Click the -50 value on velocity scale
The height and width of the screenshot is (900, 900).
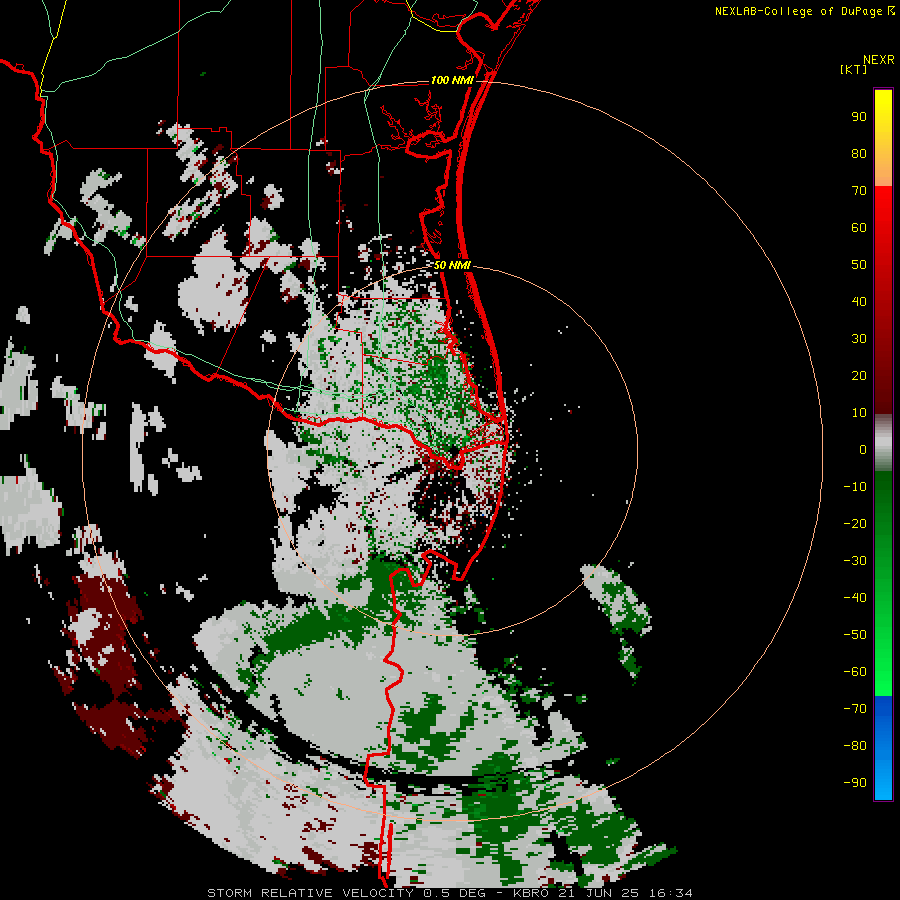(x=855, y=635)
